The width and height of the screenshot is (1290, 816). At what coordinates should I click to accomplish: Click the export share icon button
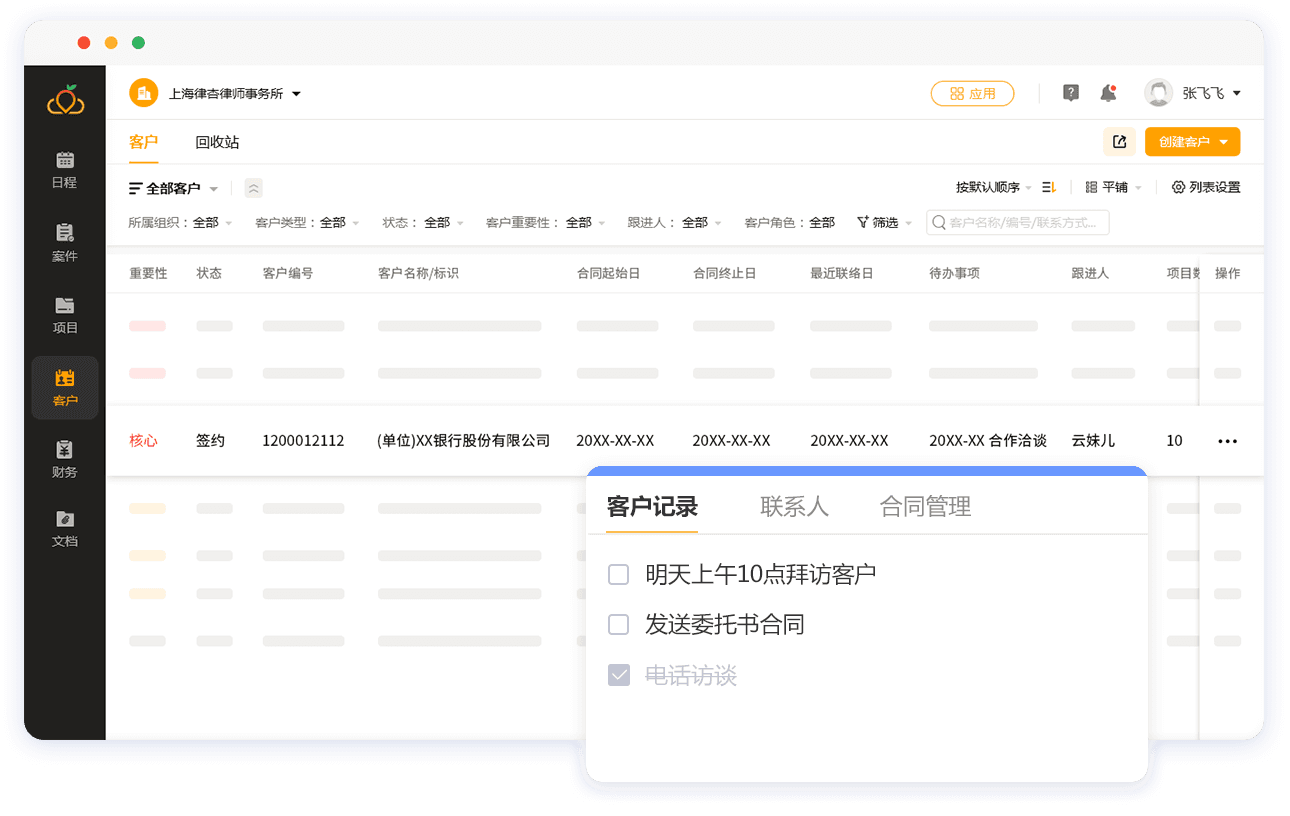[x=1120, y=142]
